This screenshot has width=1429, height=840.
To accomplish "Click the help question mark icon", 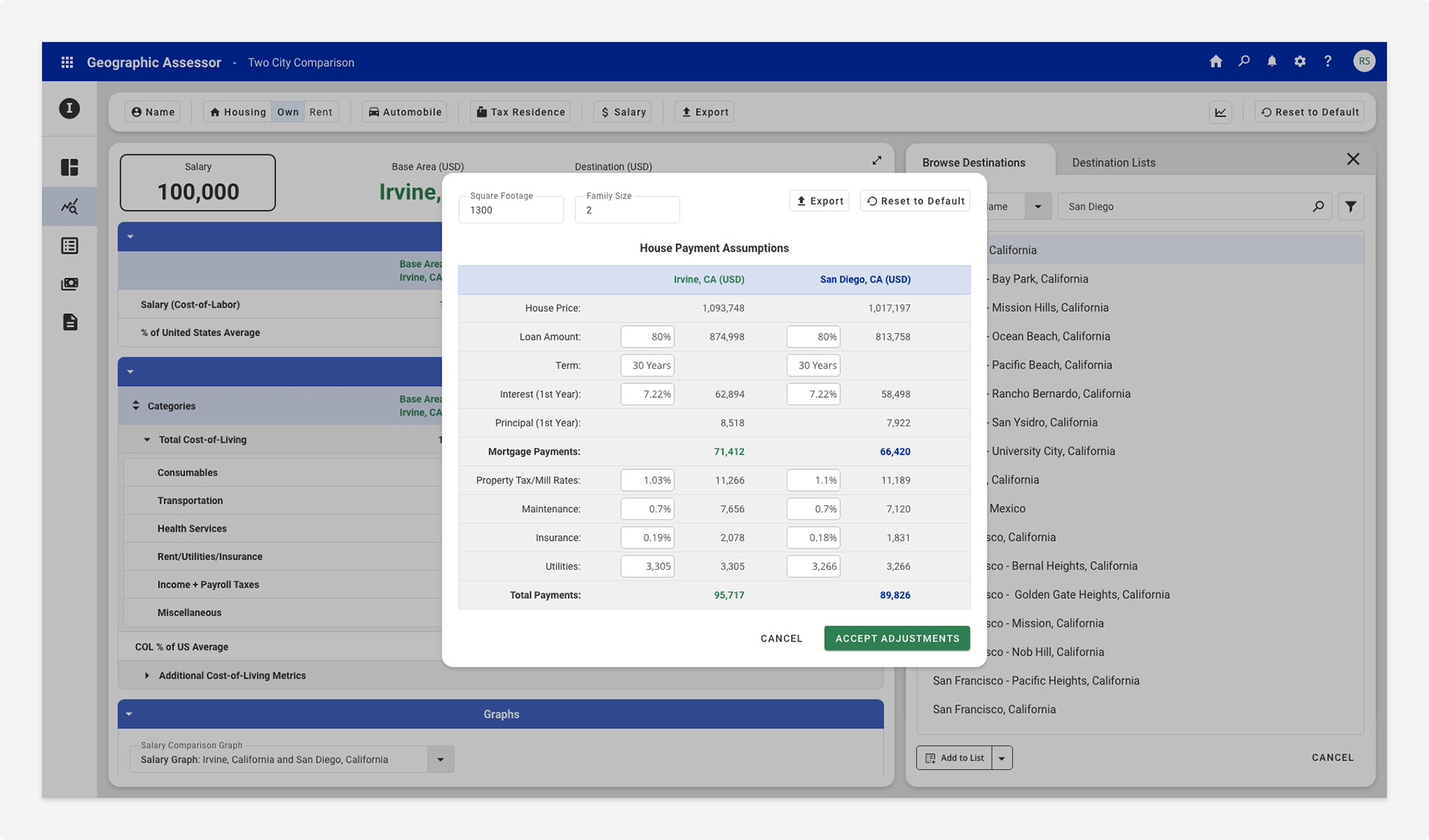I will pos(1328,62).
